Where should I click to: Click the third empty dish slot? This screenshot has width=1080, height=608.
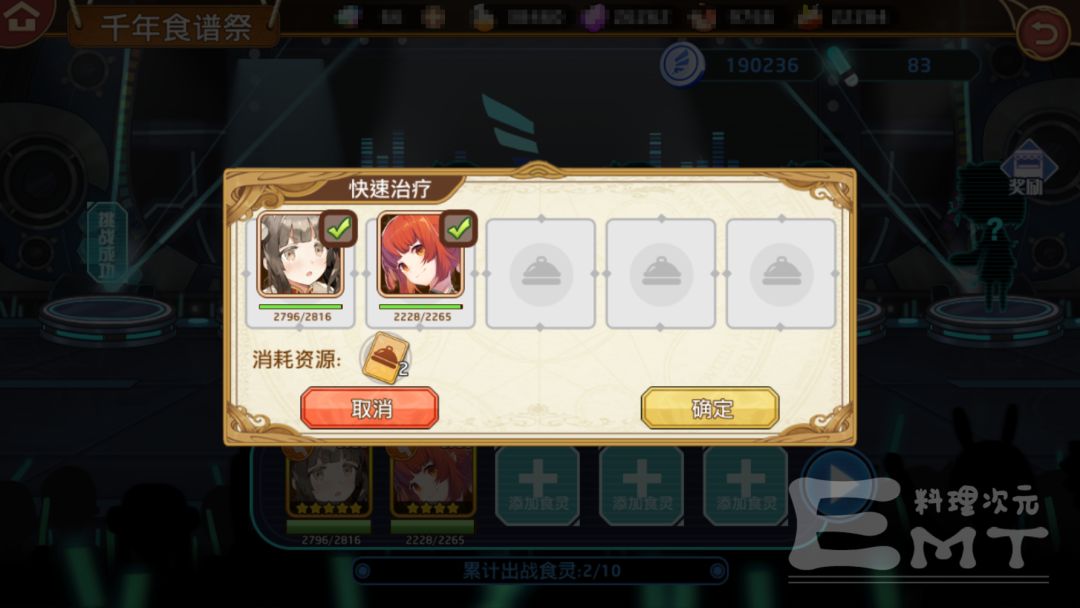(x=541, y=273)
